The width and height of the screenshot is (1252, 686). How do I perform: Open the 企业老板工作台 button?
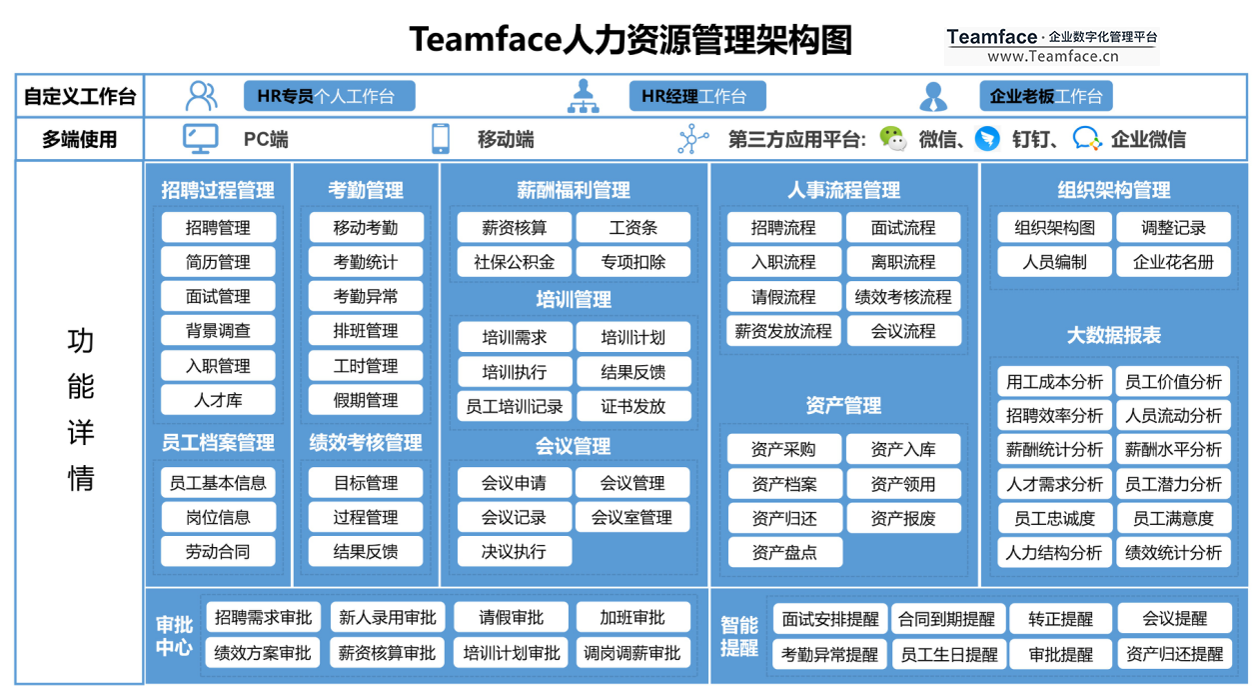click(1046, 96)
